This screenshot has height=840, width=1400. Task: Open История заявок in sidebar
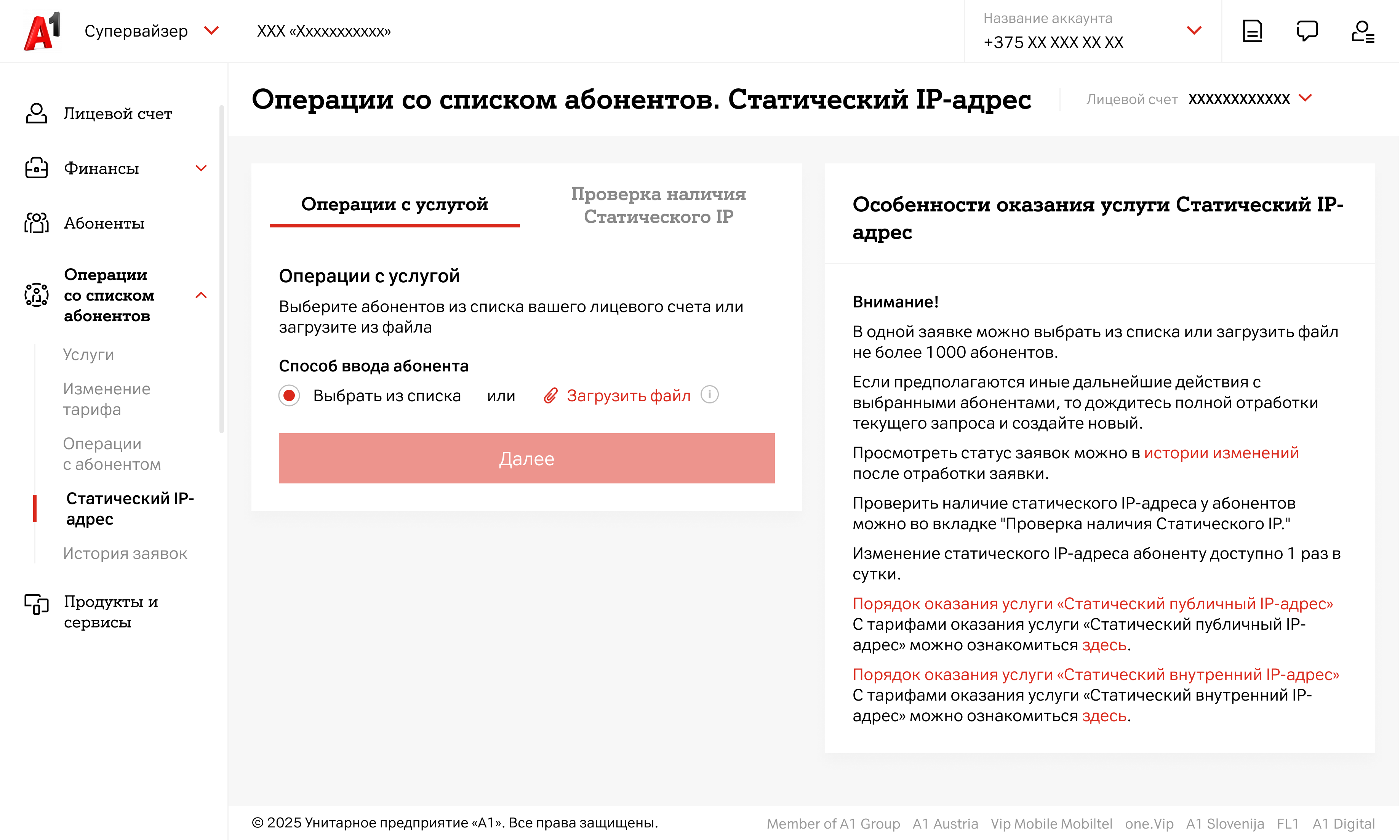125,553
